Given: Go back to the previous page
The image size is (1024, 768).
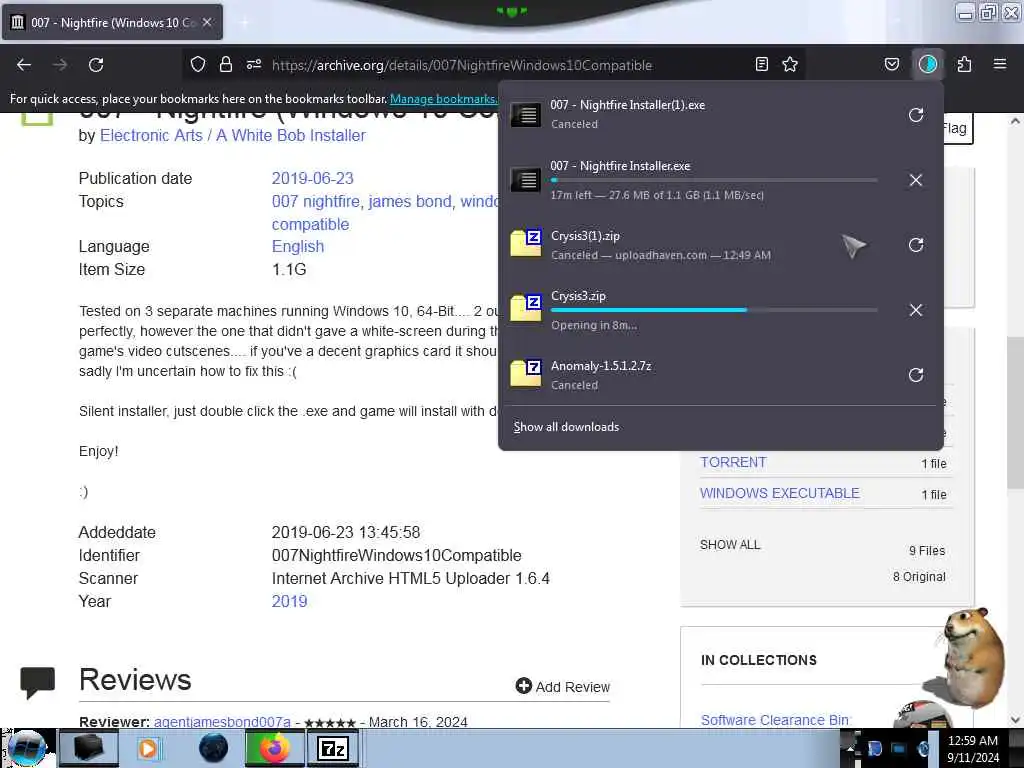Looking at the screenshot, I should 24,65.
